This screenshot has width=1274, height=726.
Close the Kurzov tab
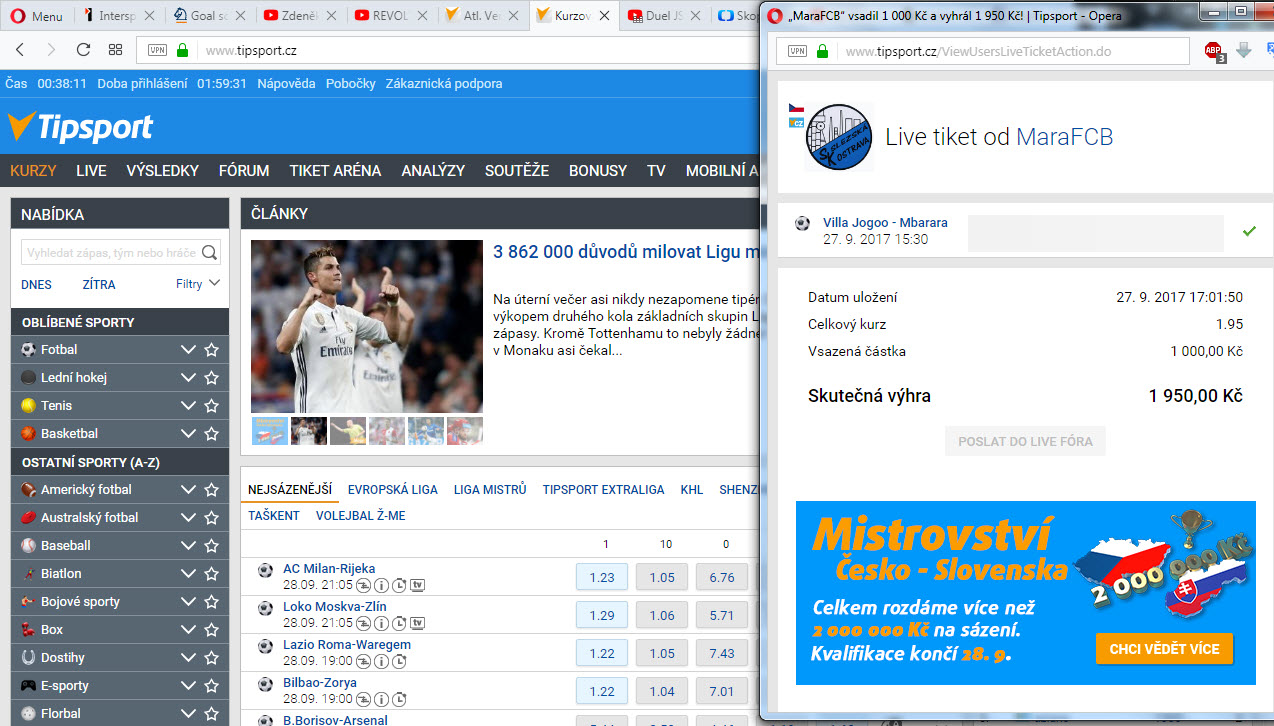tap(604, 16)
